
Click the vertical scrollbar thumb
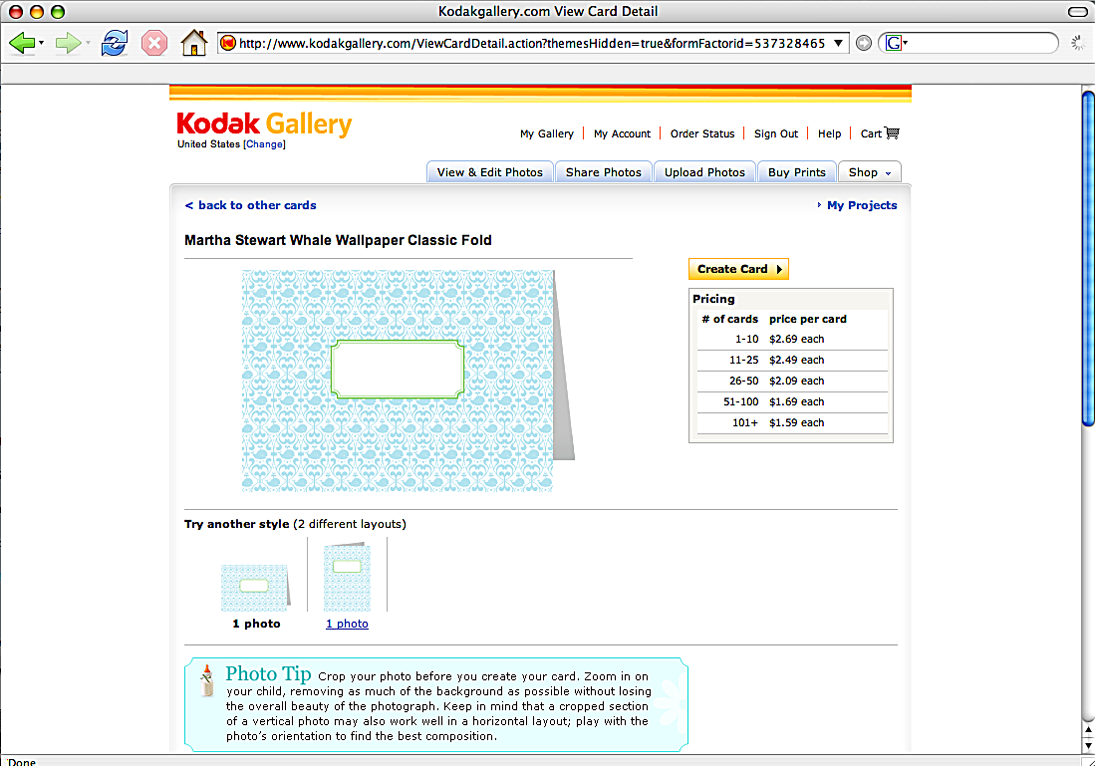click(x=1088, y=258)
